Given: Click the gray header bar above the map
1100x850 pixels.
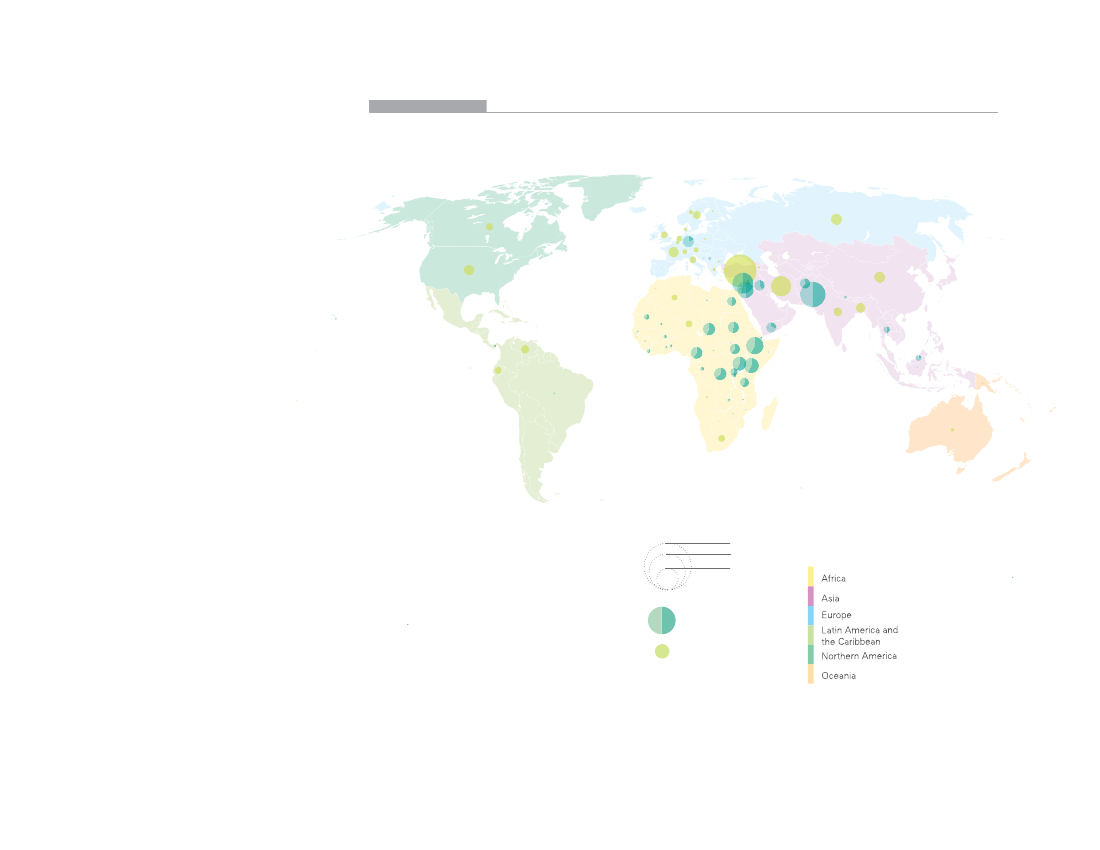Looking at the screenshot, I should coord(427,106).
